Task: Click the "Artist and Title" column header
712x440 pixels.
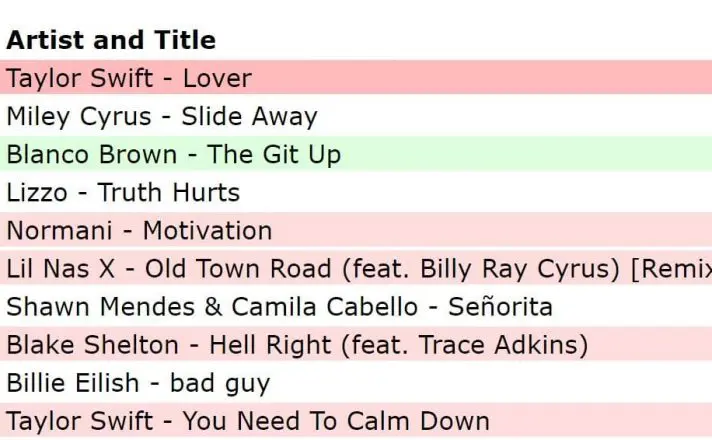Action: tap(111, 40)
